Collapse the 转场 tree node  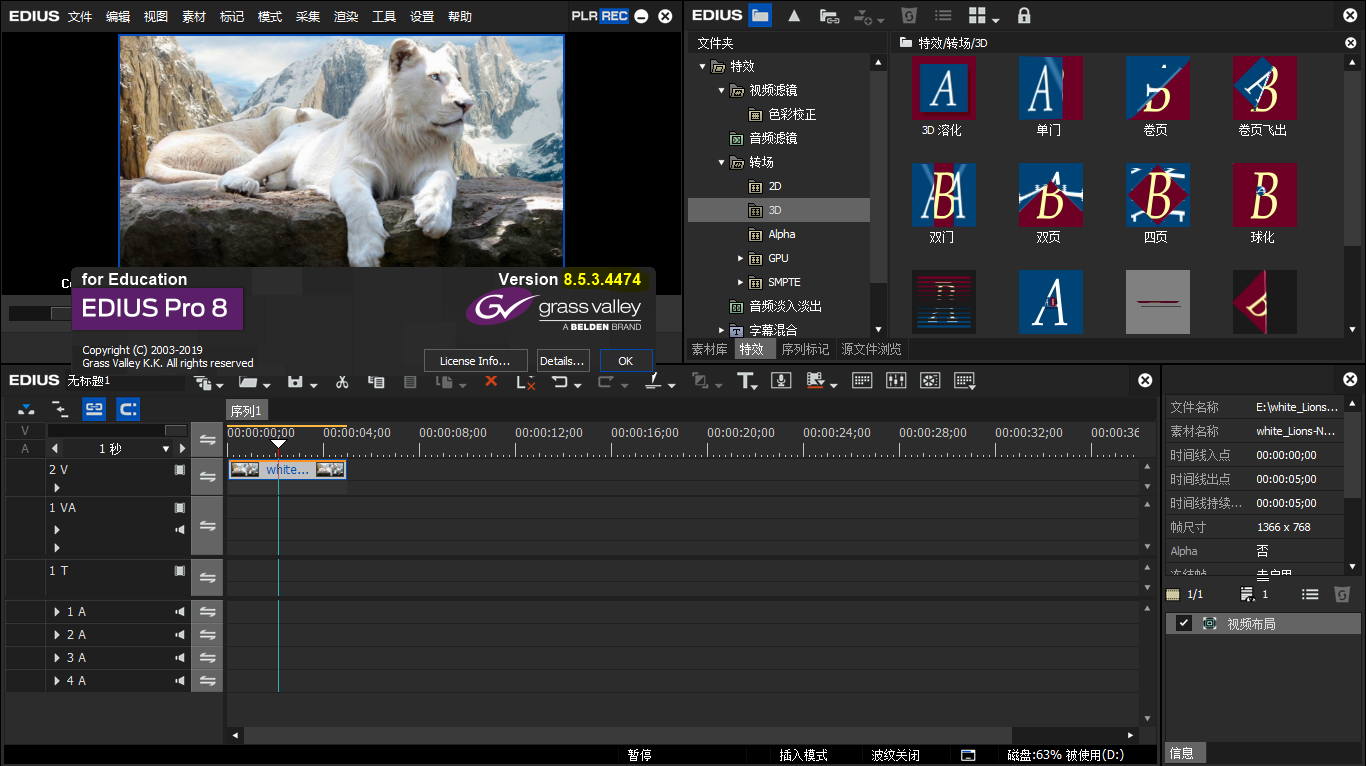722,162
